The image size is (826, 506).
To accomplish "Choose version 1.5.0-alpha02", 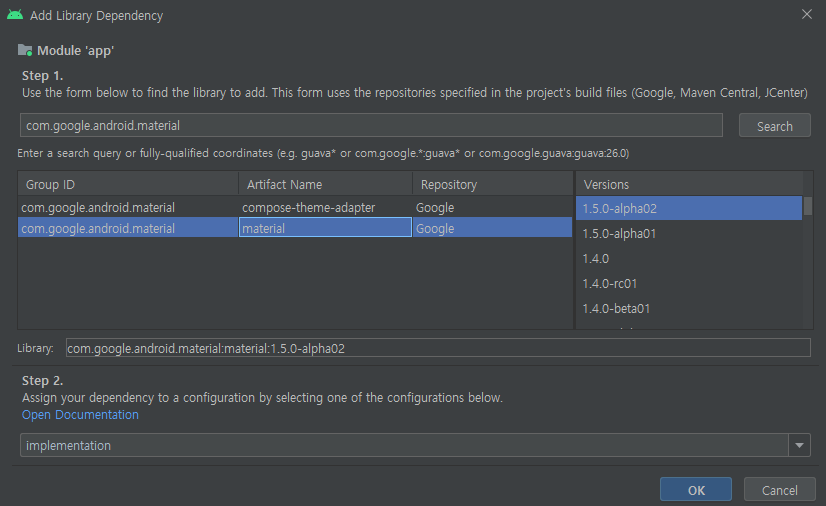I will coord(689,209).
